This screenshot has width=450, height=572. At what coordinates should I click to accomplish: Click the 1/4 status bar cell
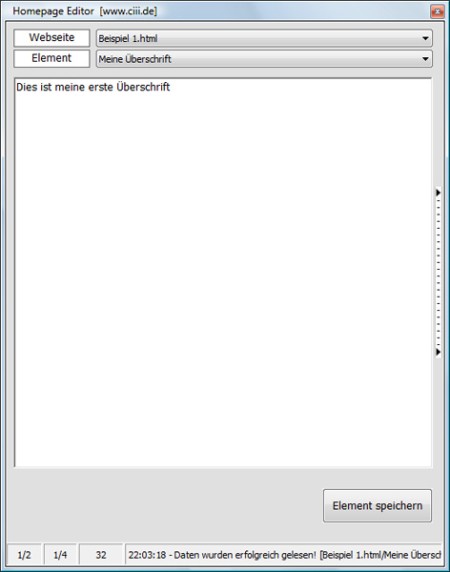60,555
